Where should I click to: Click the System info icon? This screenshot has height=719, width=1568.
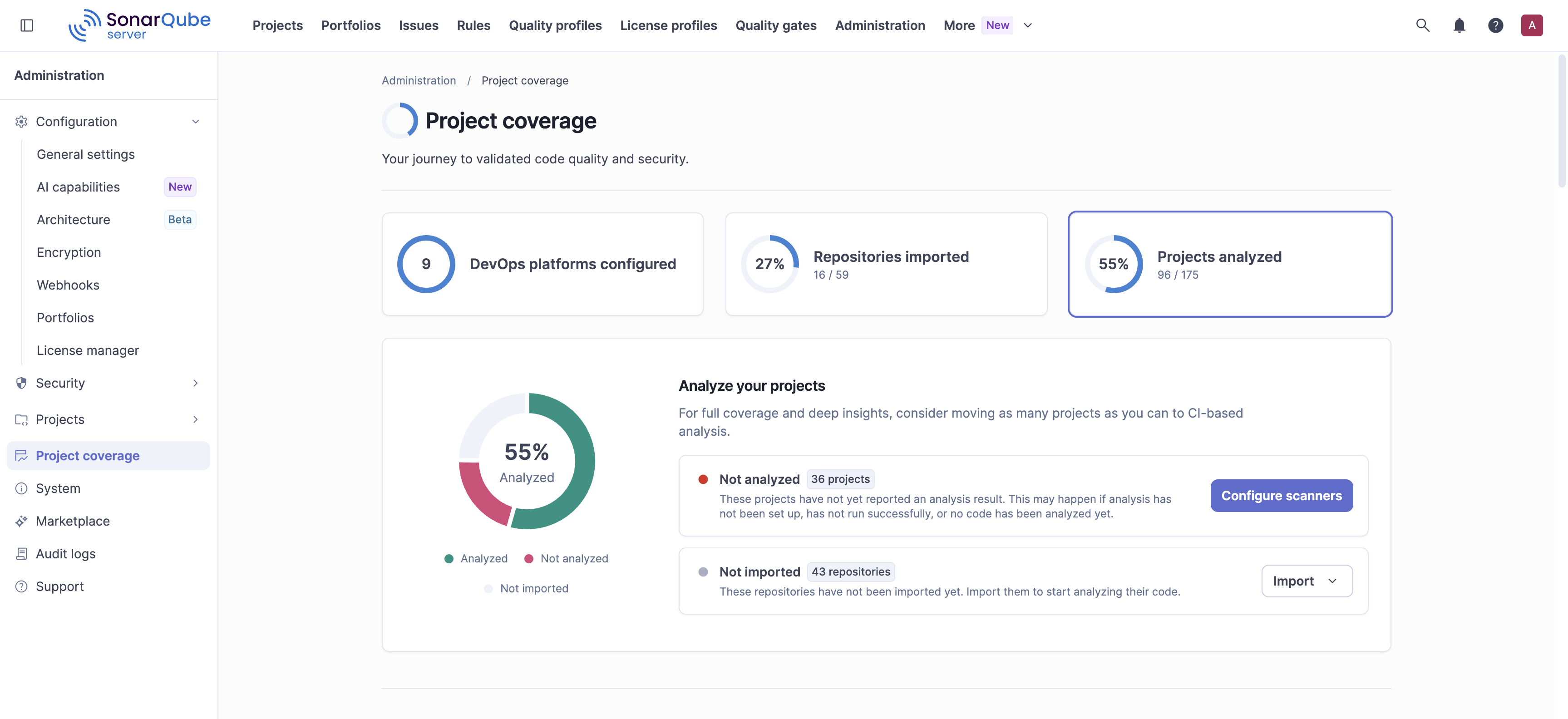click(x=21, y=488)
